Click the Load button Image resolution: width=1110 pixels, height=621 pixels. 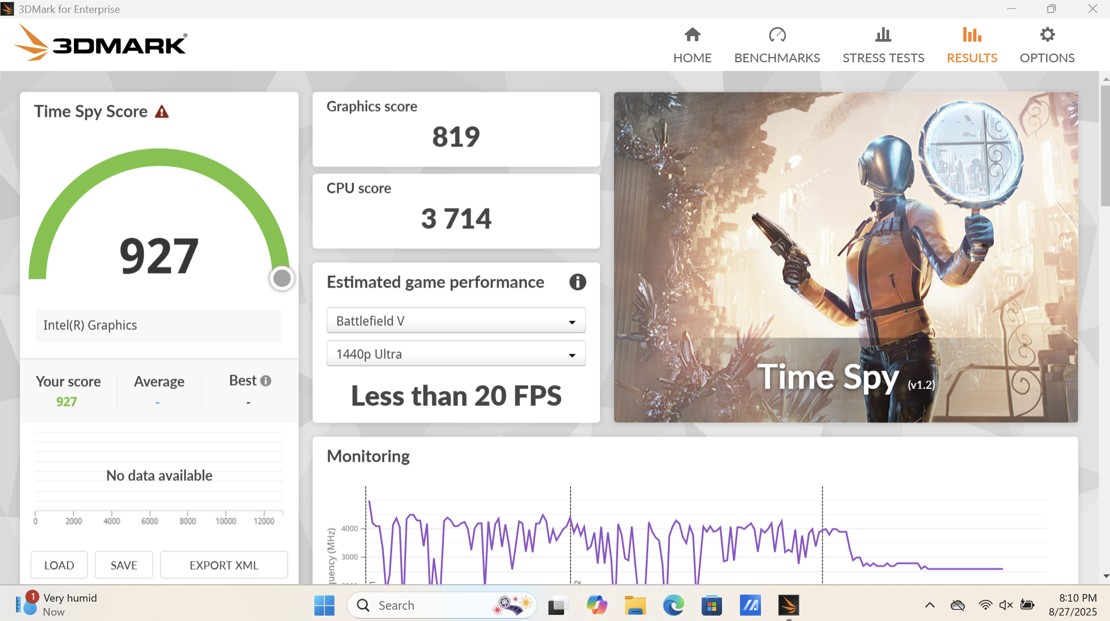pos(58,565)
